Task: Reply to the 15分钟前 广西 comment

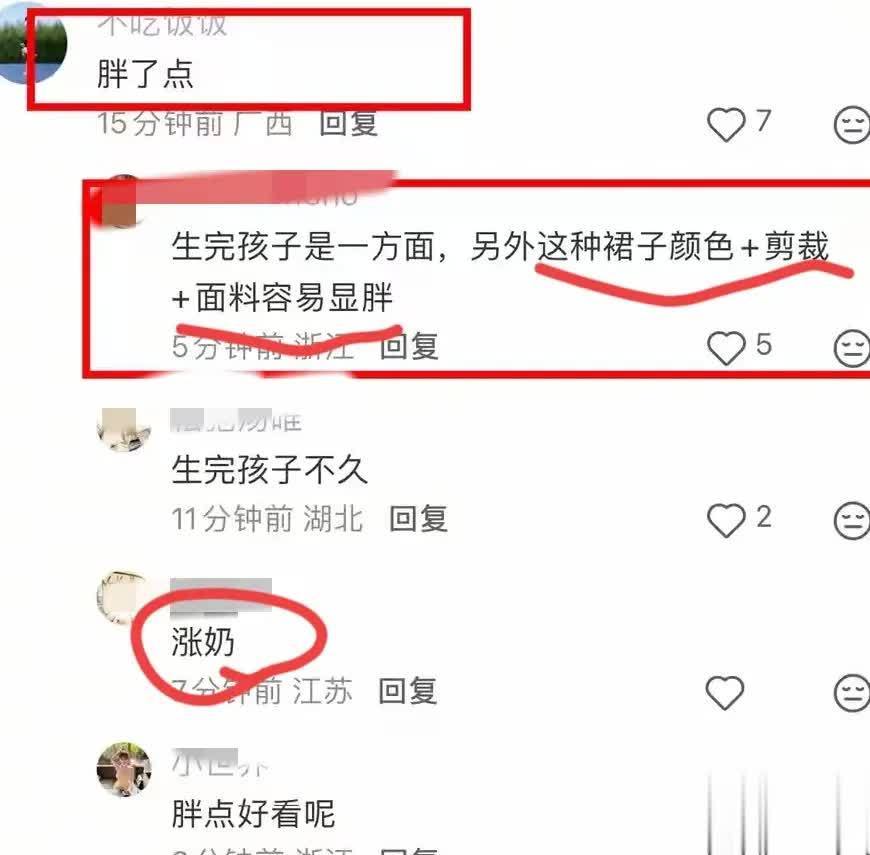Action: click(349, 123)
